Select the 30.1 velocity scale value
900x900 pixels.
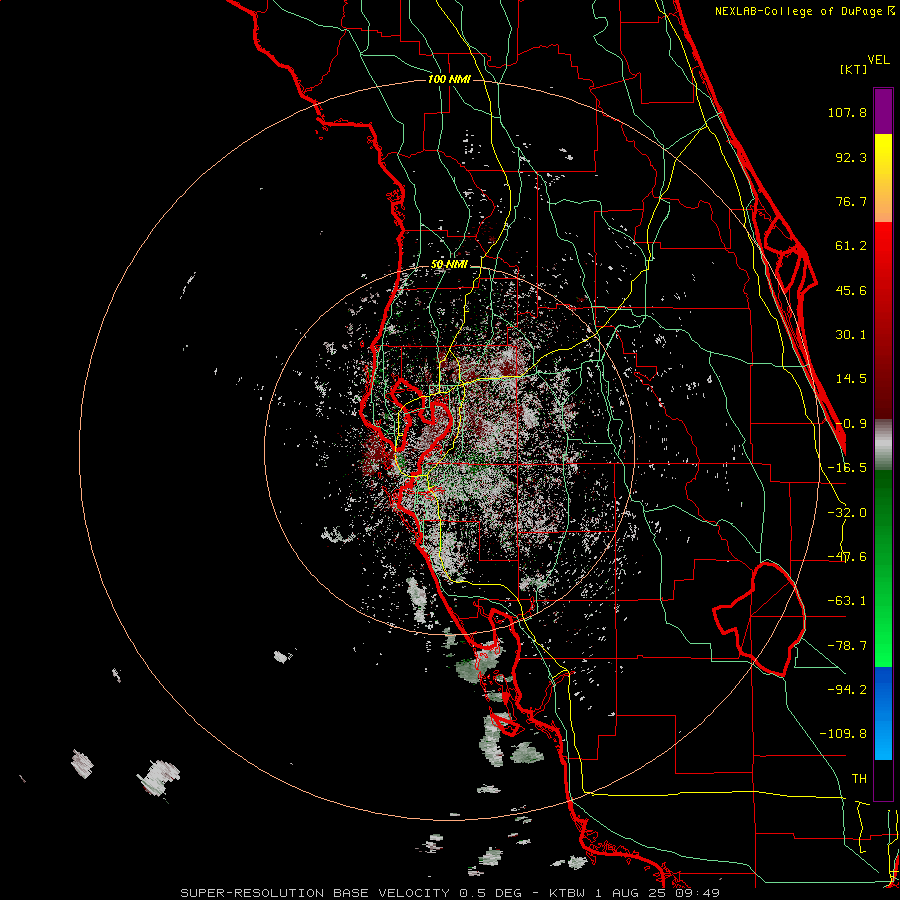click(851, 335)
